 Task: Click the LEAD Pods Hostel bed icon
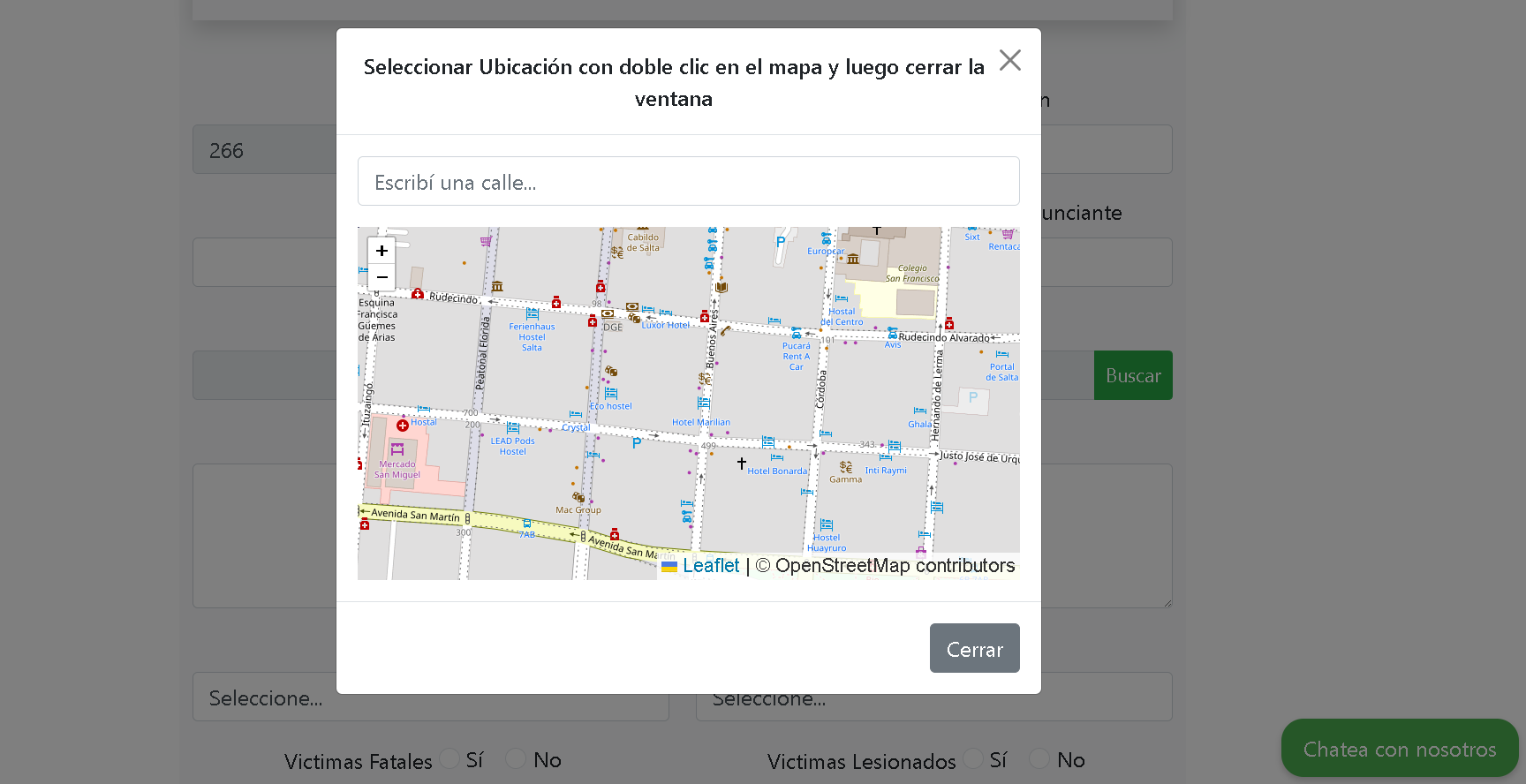[x=513, y=428]
